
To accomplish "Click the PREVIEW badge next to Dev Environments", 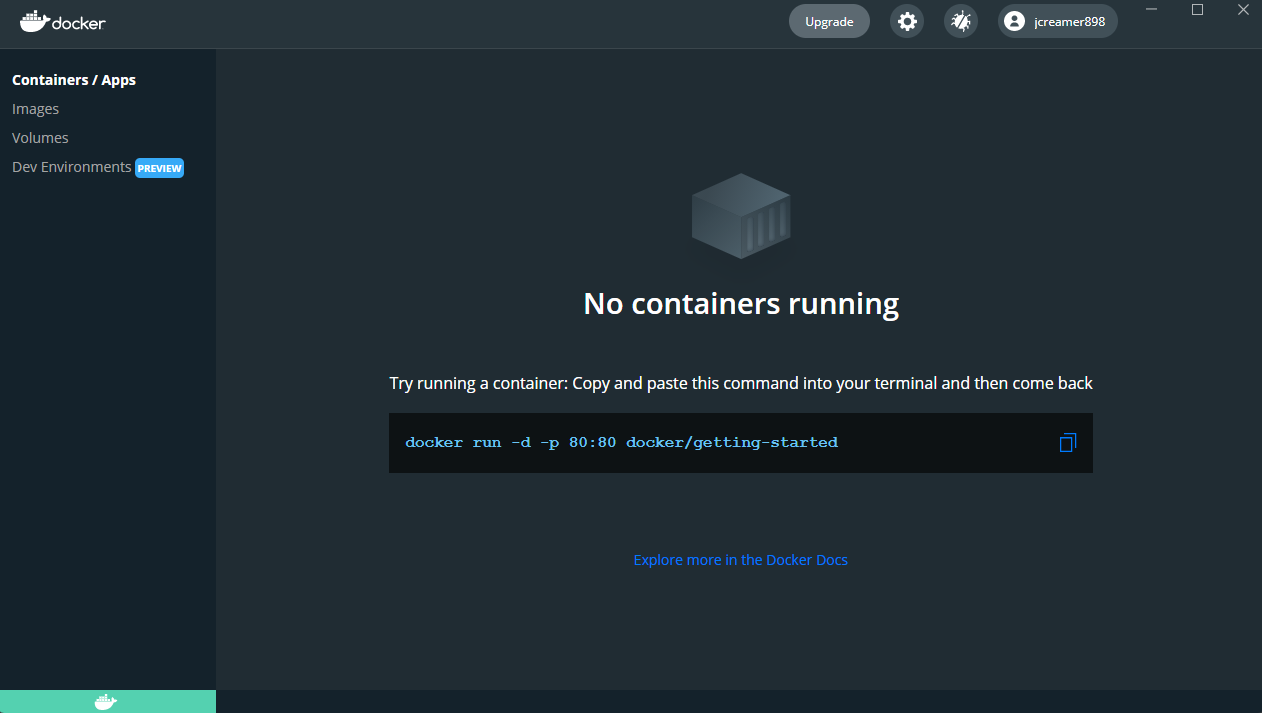I will pos(159,167).
